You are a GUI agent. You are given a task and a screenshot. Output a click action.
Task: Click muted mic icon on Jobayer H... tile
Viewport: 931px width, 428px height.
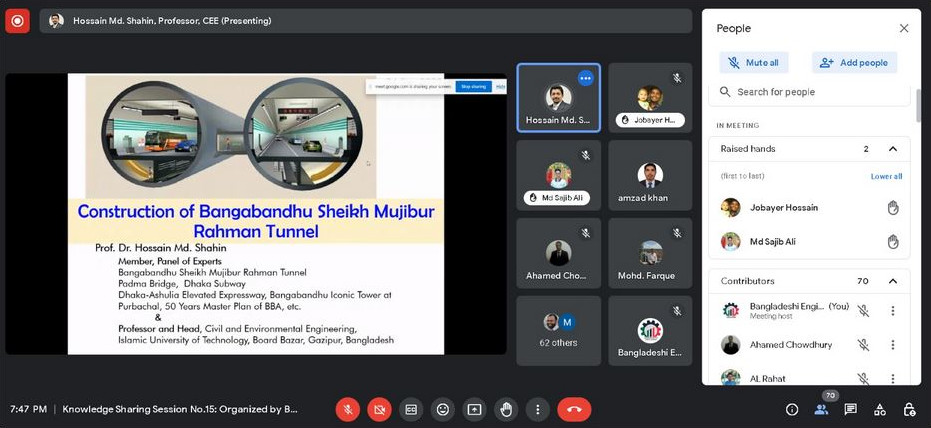click(677, 78)
